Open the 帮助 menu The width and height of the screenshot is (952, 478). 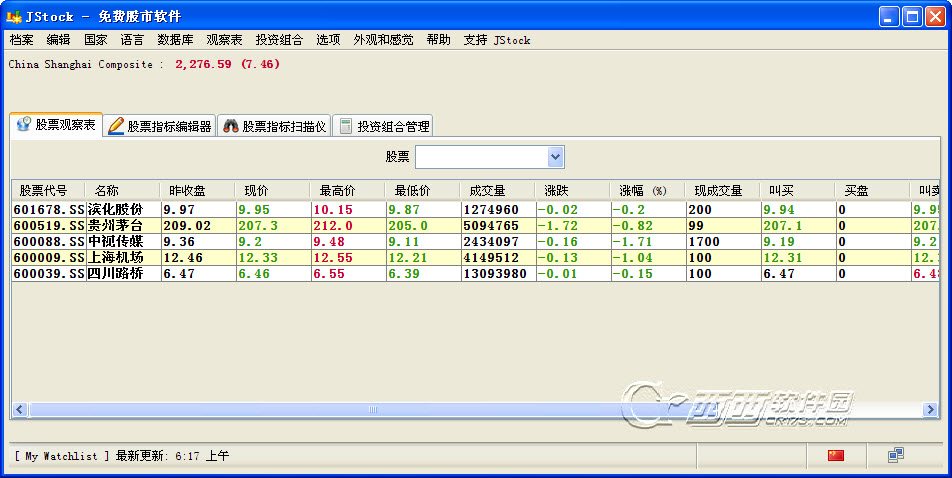[x=438, y=40]
